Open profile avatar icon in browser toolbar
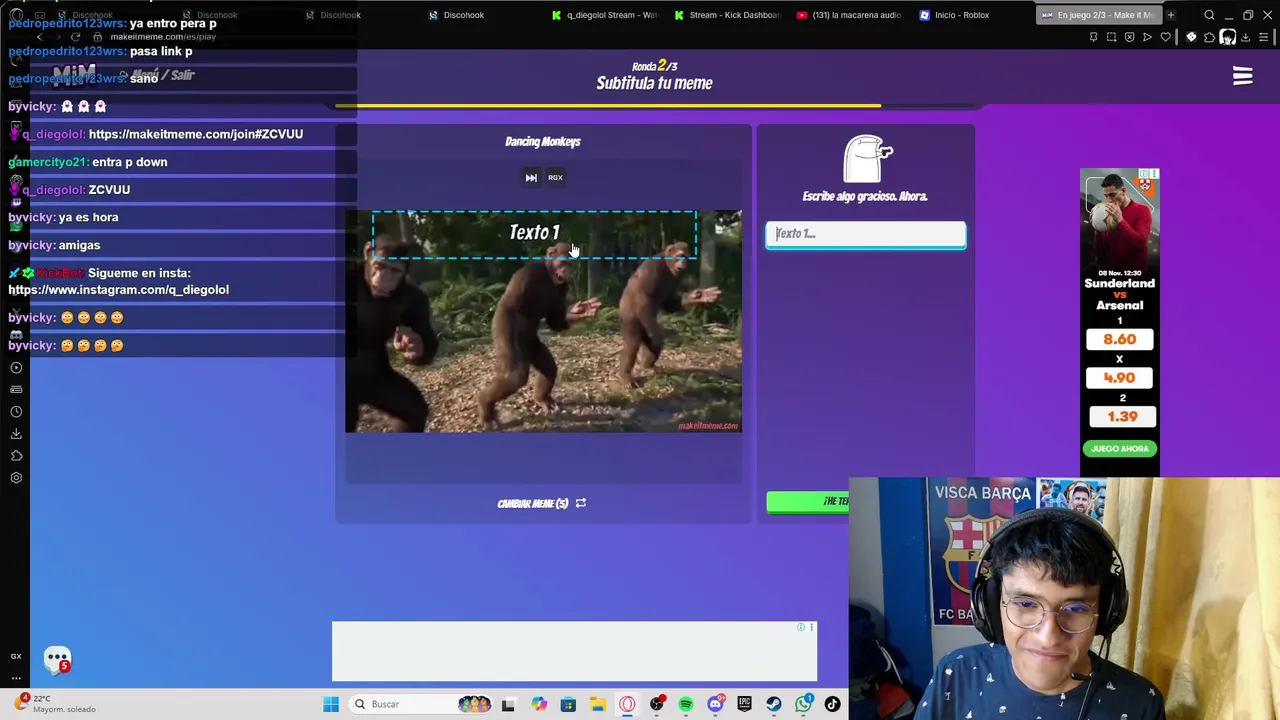Viewport: 1280px width, 720px height. [x=1228, y=37]
